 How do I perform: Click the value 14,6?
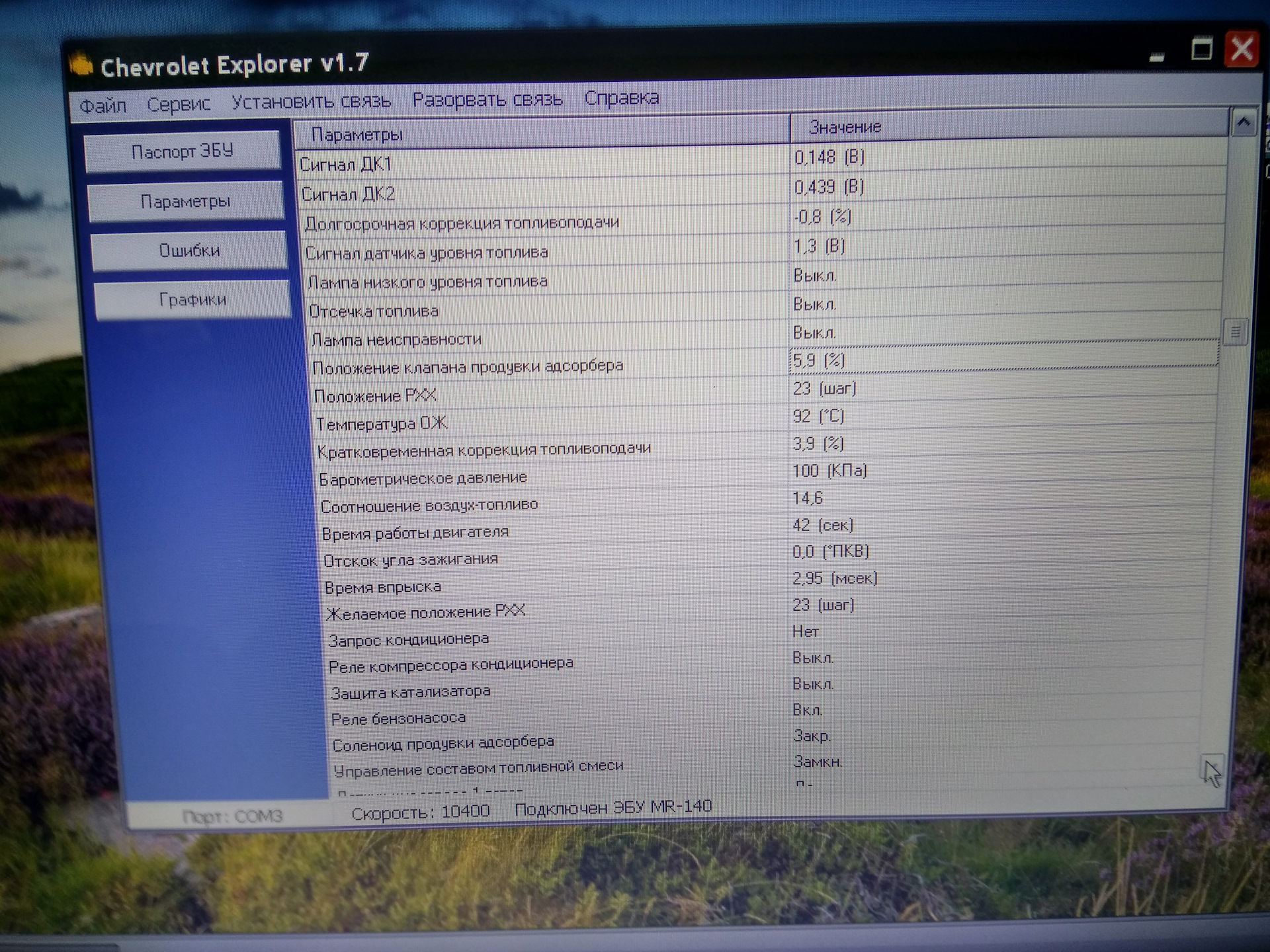[808, 498]
